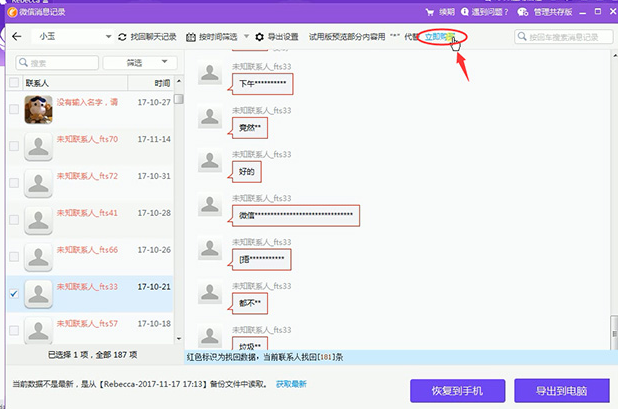618x409 pixels.
Task: Select contact name 未知联系人_fts57
Action: (x=87, y=323)
